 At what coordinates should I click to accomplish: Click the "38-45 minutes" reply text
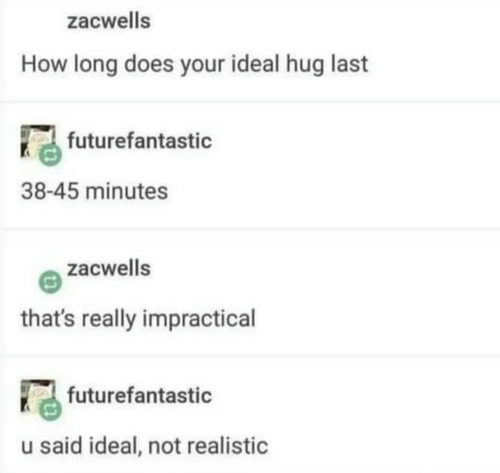[x=94, y=191]
